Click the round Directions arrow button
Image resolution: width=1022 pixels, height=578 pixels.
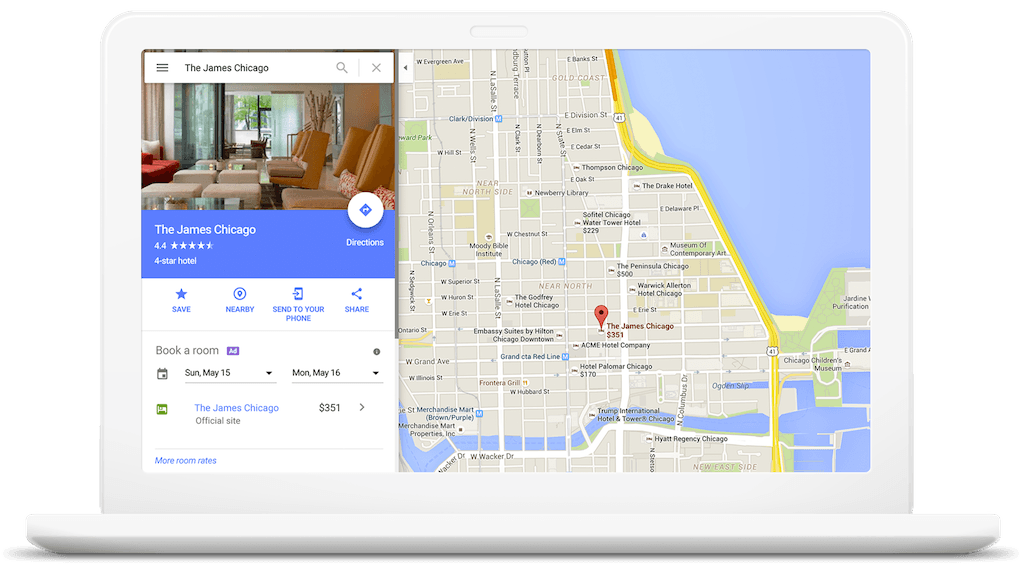pyautogui.click(x=365, y=210)
